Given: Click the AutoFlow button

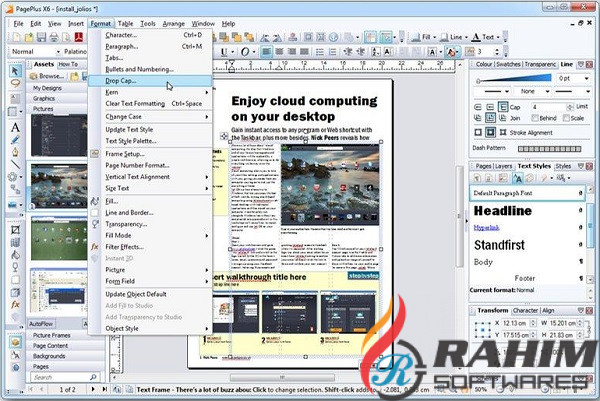Looking at the screenshot, I should [41, 324].
